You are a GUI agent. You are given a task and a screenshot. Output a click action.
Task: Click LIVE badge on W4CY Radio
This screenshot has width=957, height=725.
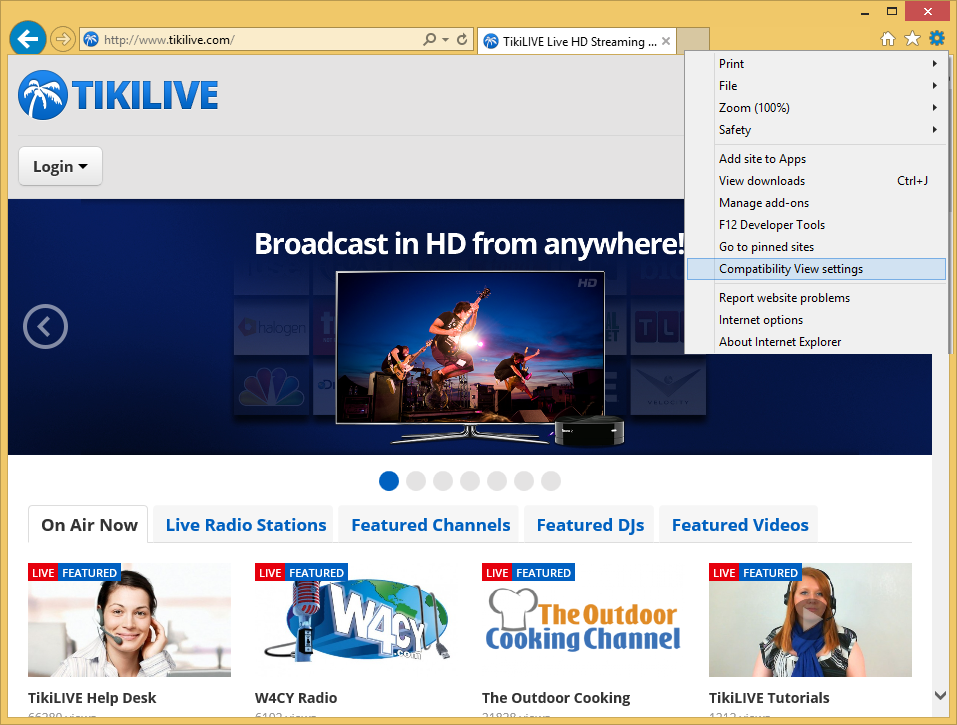pyautogui.click(x=270, y=572)
